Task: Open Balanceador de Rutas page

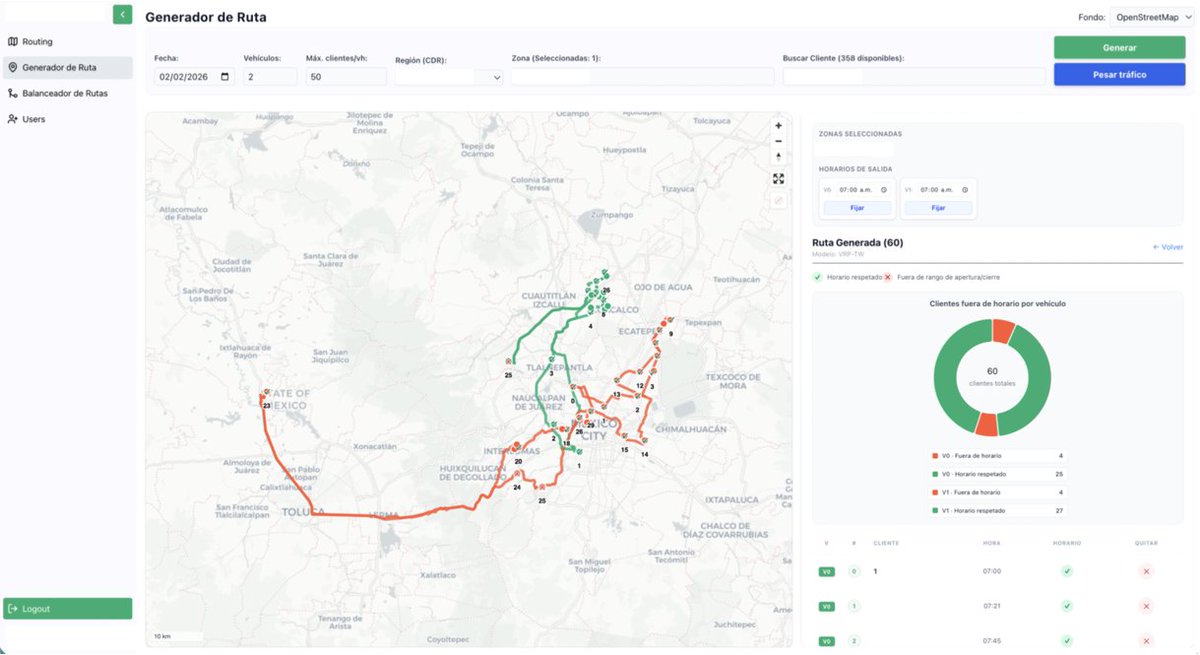Action: click(x=67, y=93)
